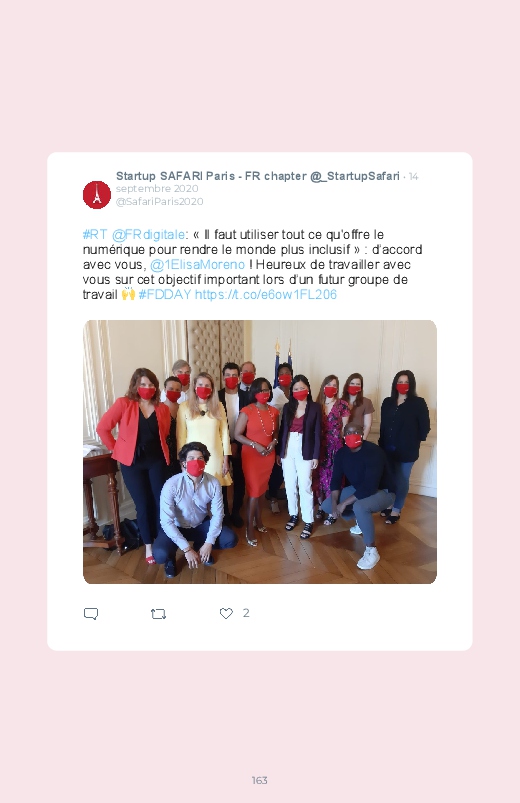Screen dimensions: 520x803
Task: Open the @FRdigitale mention link
Action: 148,235
